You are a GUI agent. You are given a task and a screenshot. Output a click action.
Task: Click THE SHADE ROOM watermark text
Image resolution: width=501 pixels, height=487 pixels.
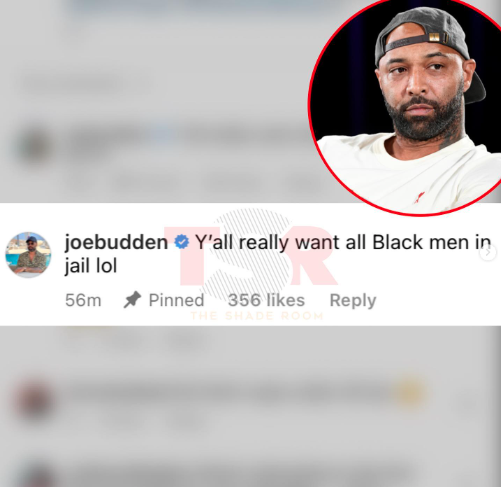tap(257, 316)
